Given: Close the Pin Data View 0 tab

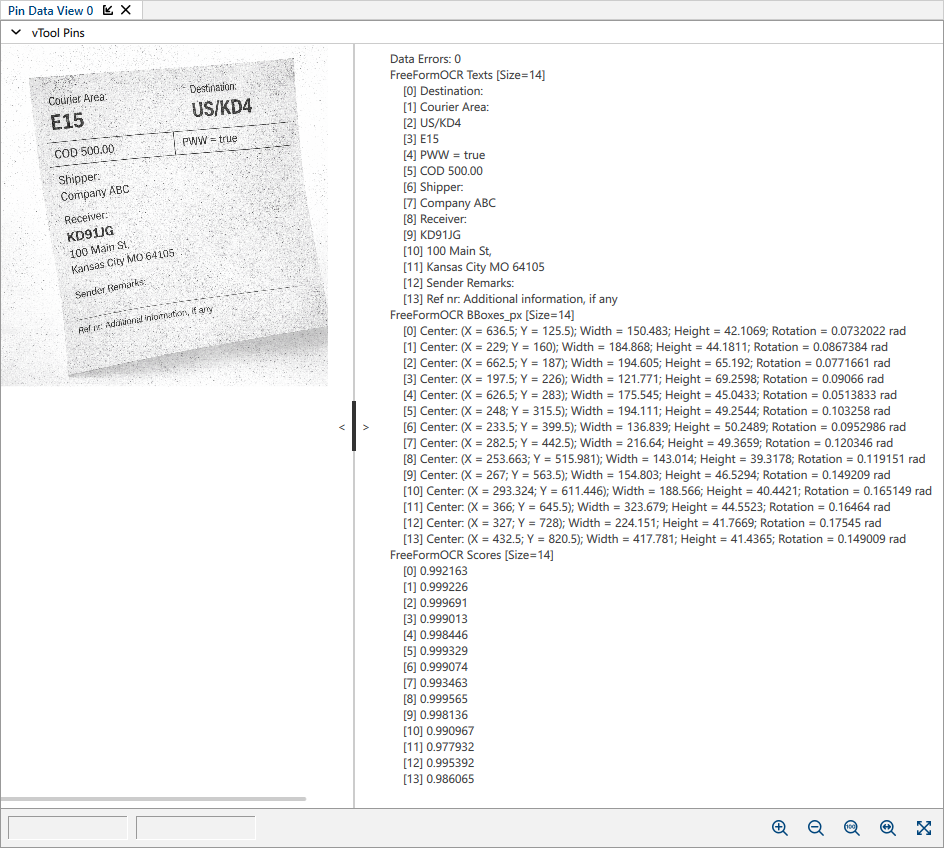Looking at the screenshot, I should [x=126, y=10].
